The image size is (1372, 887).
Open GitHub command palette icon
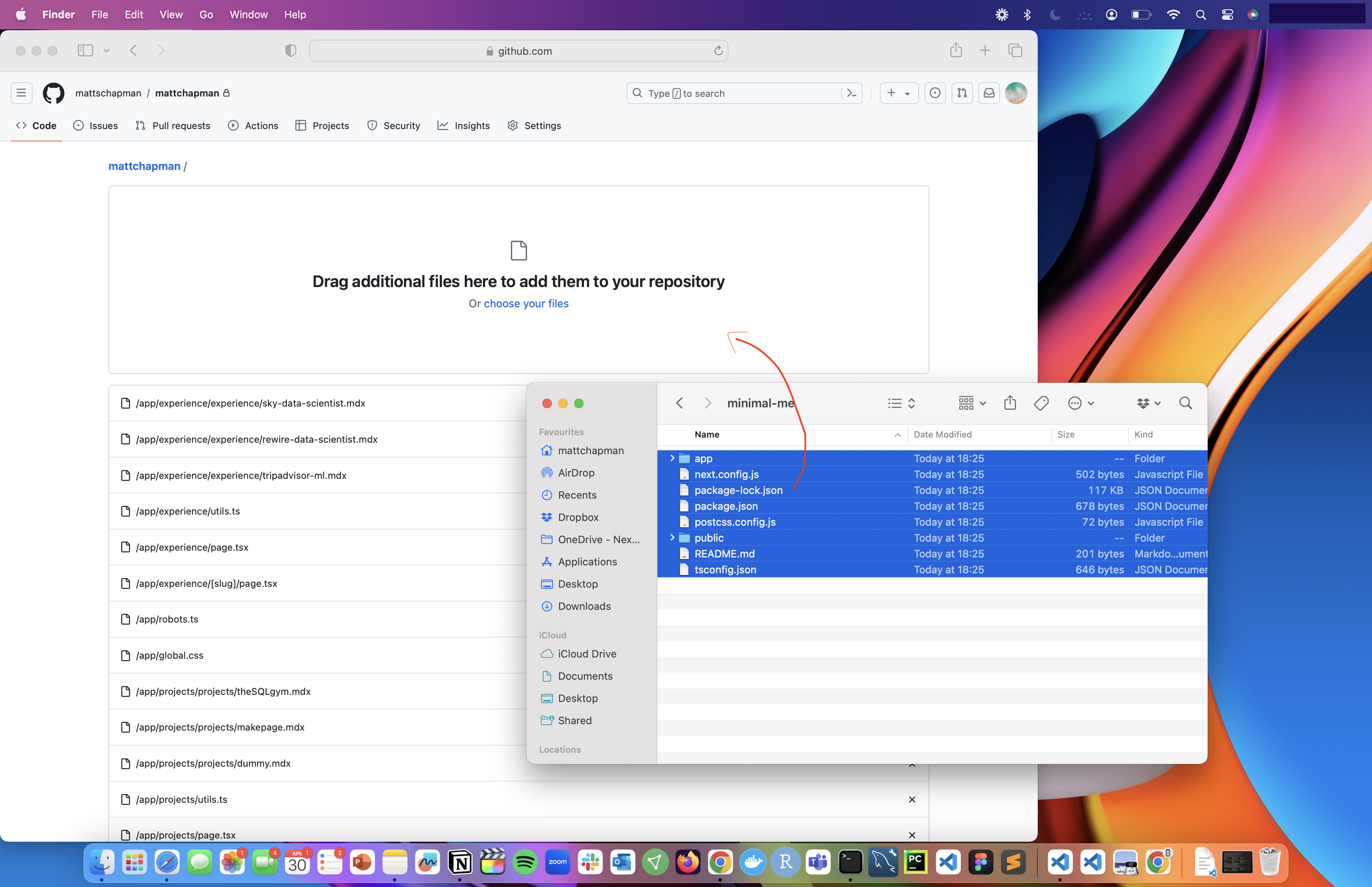[x=852, y=93]
